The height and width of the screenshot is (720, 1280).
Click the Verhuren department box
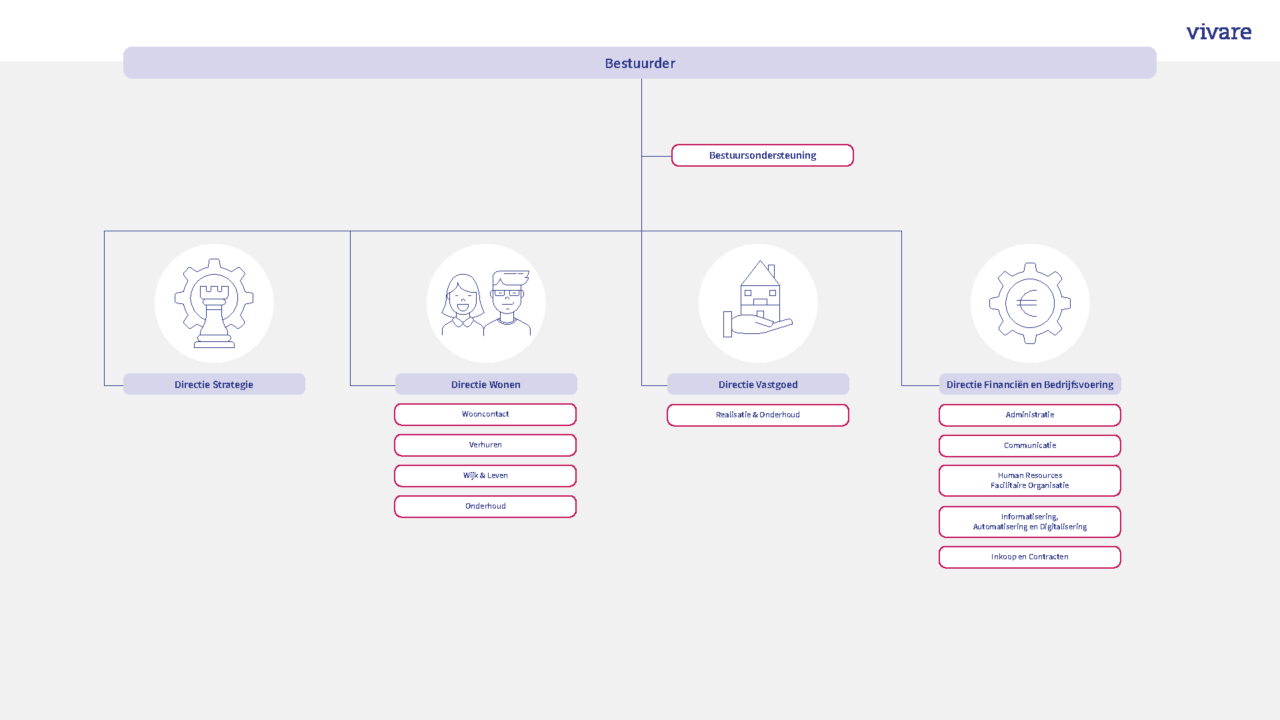[x=485, y=445]
